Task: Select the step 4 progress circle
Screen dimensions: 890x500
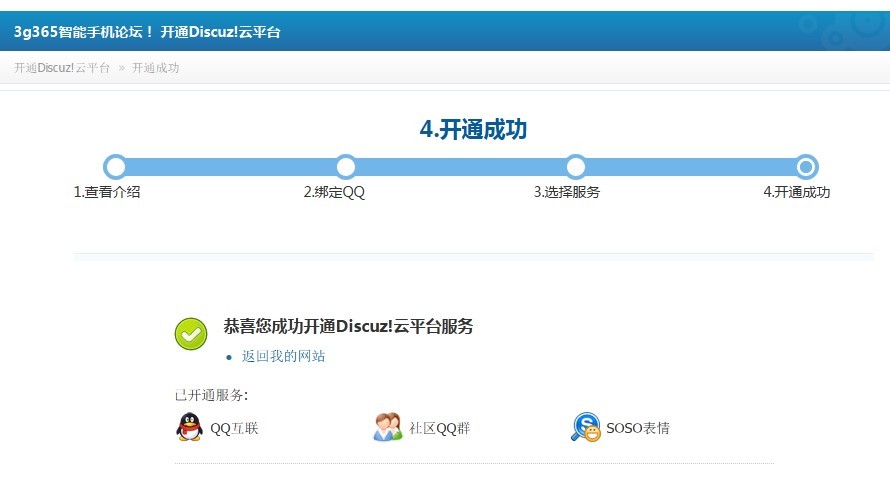Action: [805, 167]
